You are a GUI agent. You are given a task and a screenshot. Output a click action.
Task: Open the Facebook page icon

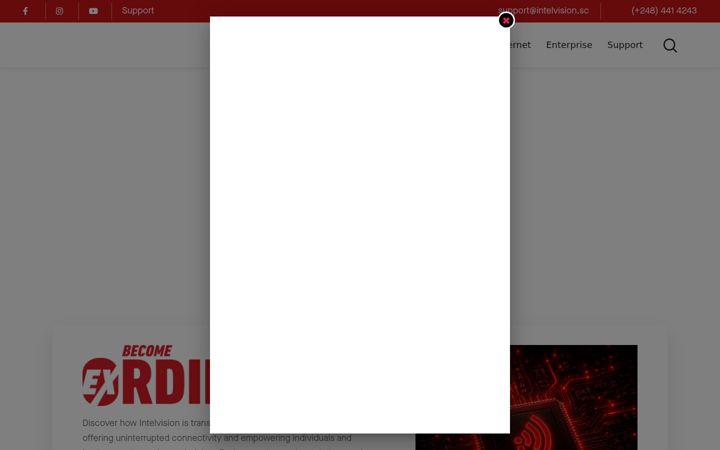[x=26, y=11]
